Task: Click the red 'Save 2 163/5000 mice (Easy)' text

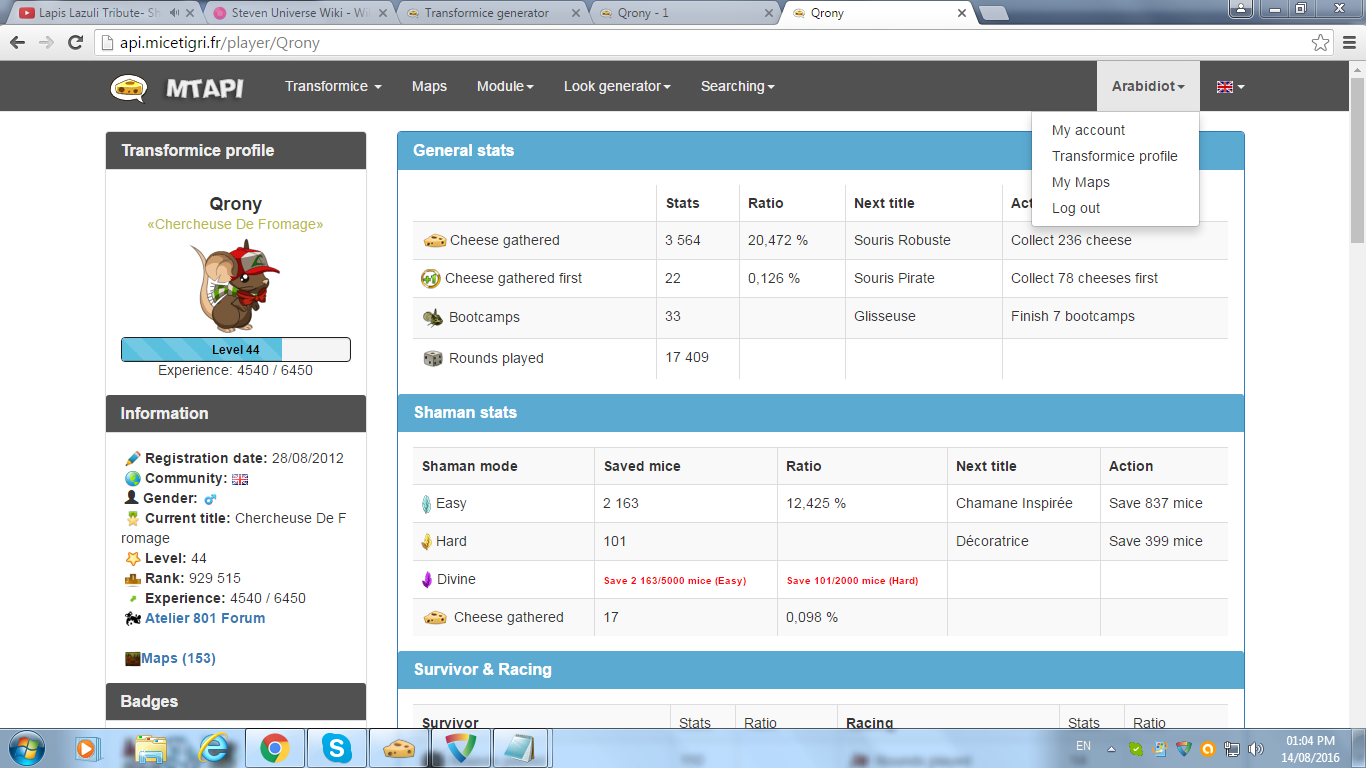Action: pyautogui.click(x=675, y=580)
